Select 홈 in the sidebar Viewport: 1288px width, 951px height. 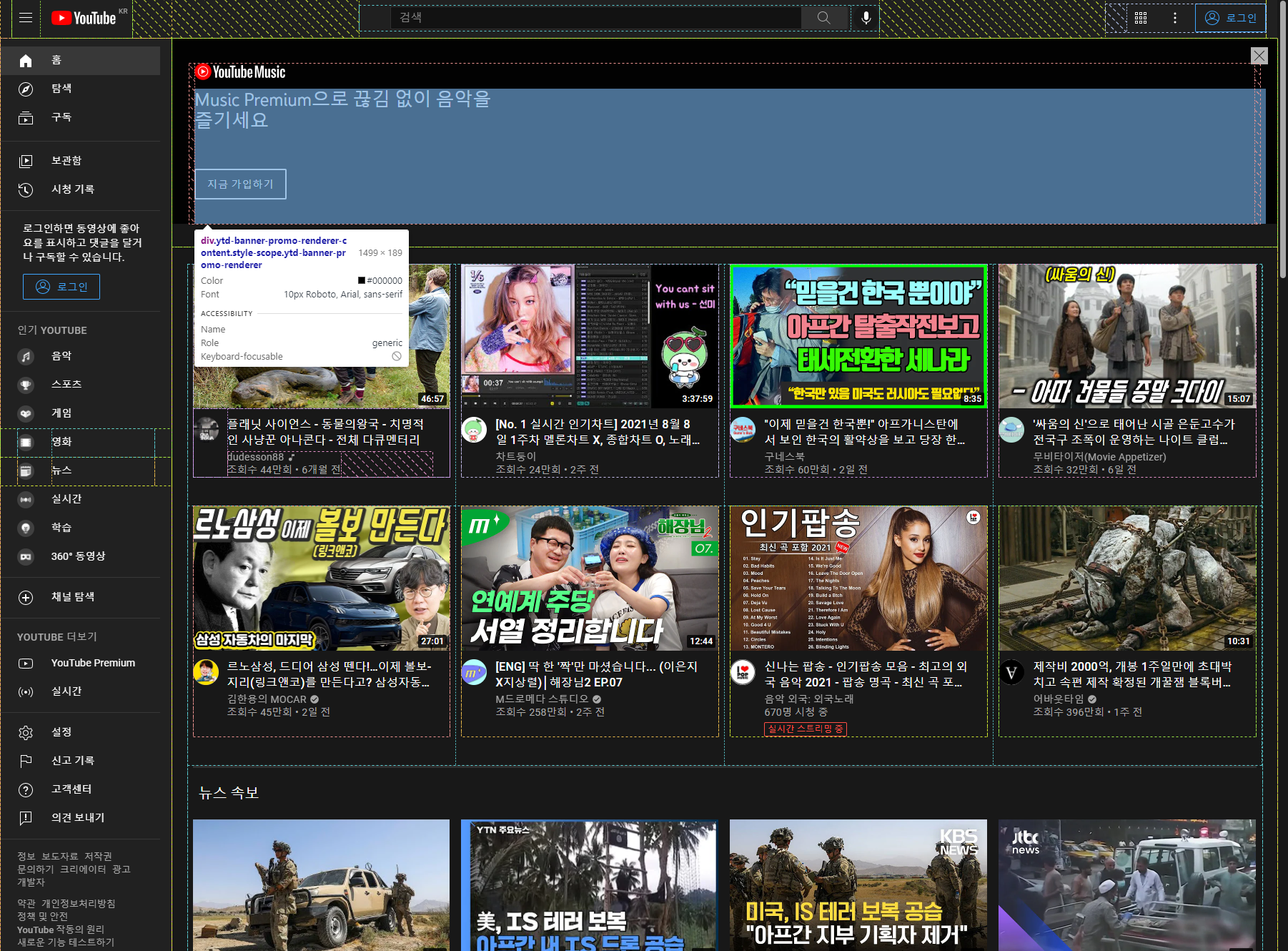[x=80, y=60]
